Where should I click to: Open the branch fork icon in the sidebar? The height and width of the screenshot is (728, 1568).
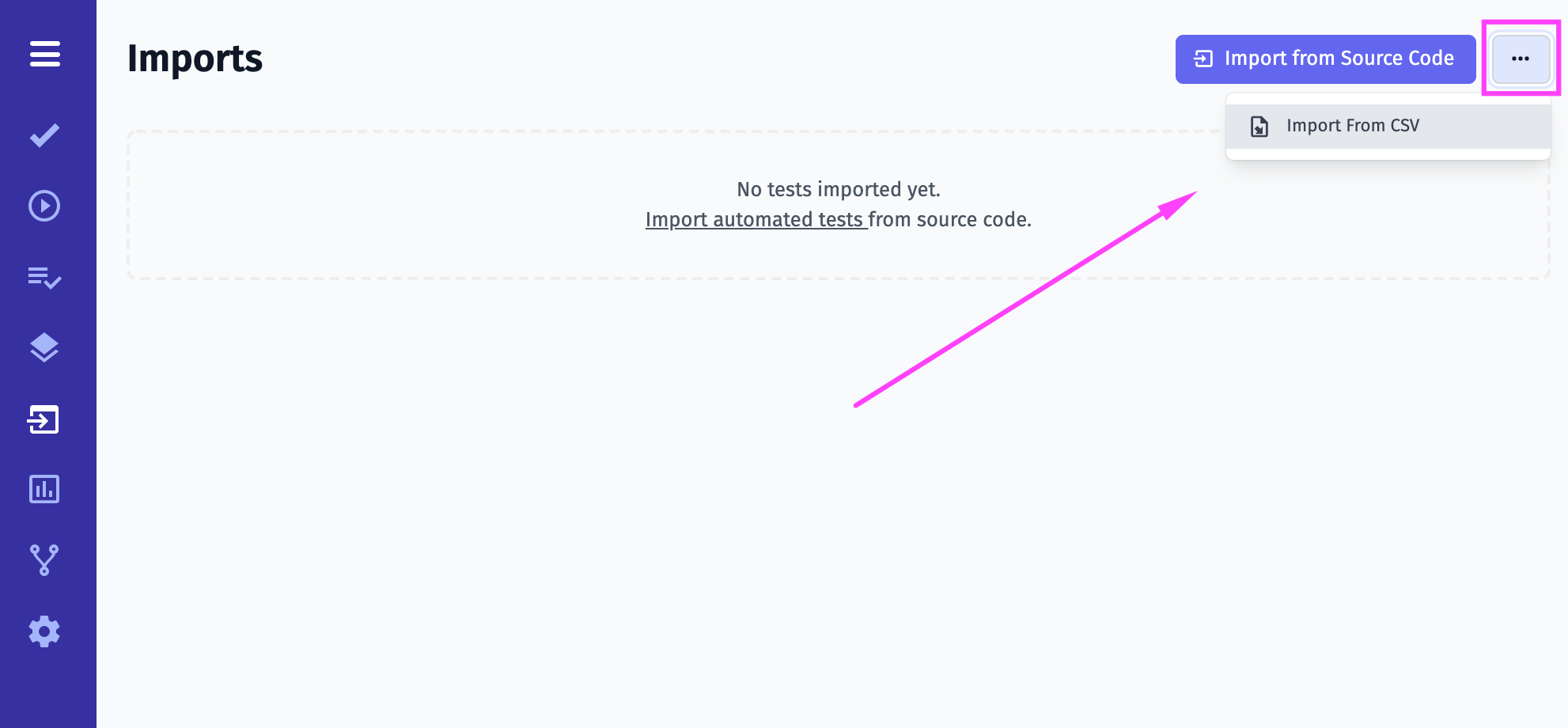(44, 559)
